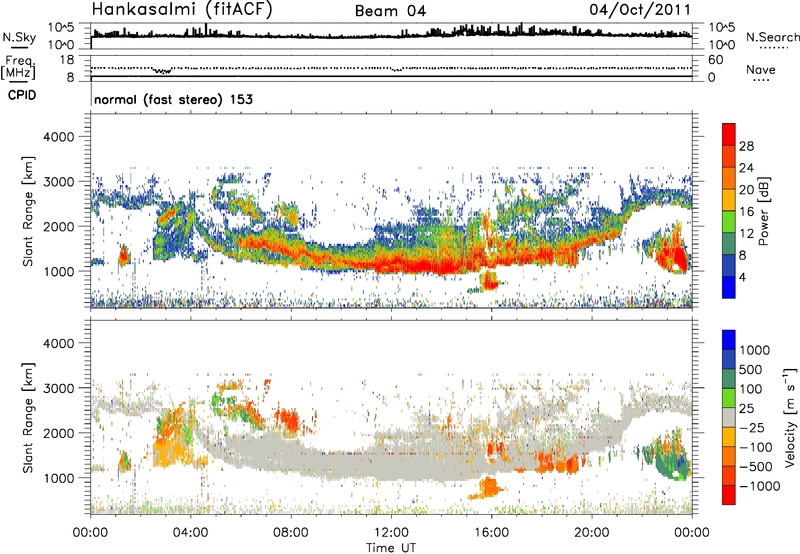Viewport: 800px width, 554px height.
Task: Click the 'CPID' label
Action: click(x=22, y=95)
